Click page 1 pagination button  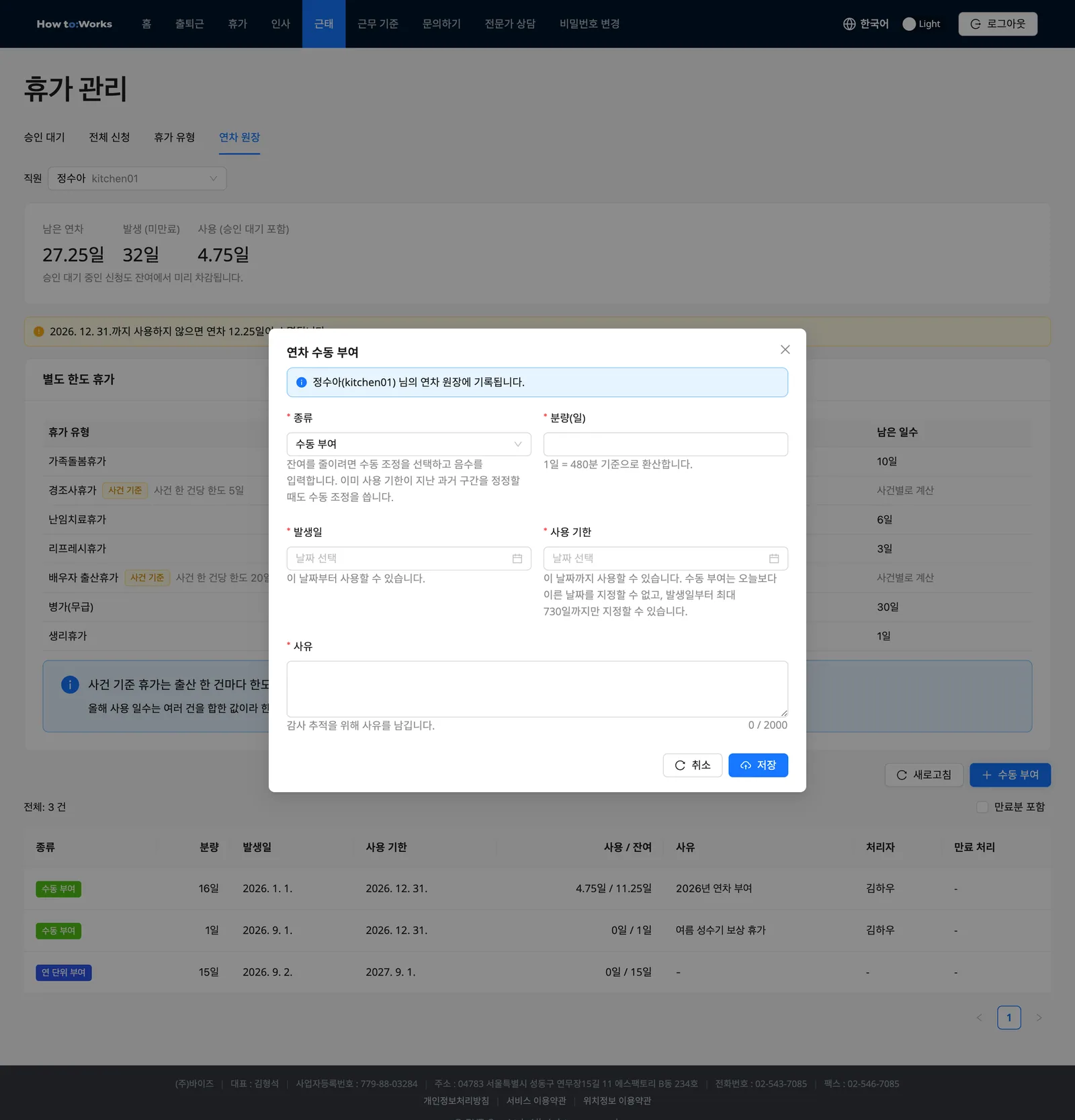pyautogui.click(x=1008, y=1017)
